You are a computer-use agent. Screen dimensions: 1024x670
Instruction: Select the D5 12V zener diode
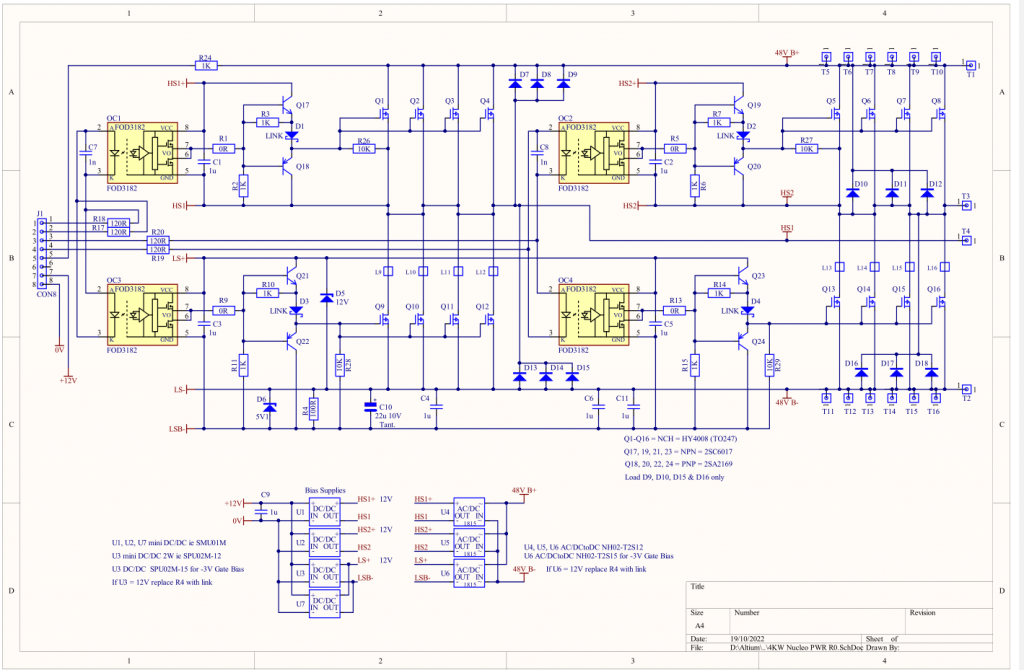tap(327, 298)
